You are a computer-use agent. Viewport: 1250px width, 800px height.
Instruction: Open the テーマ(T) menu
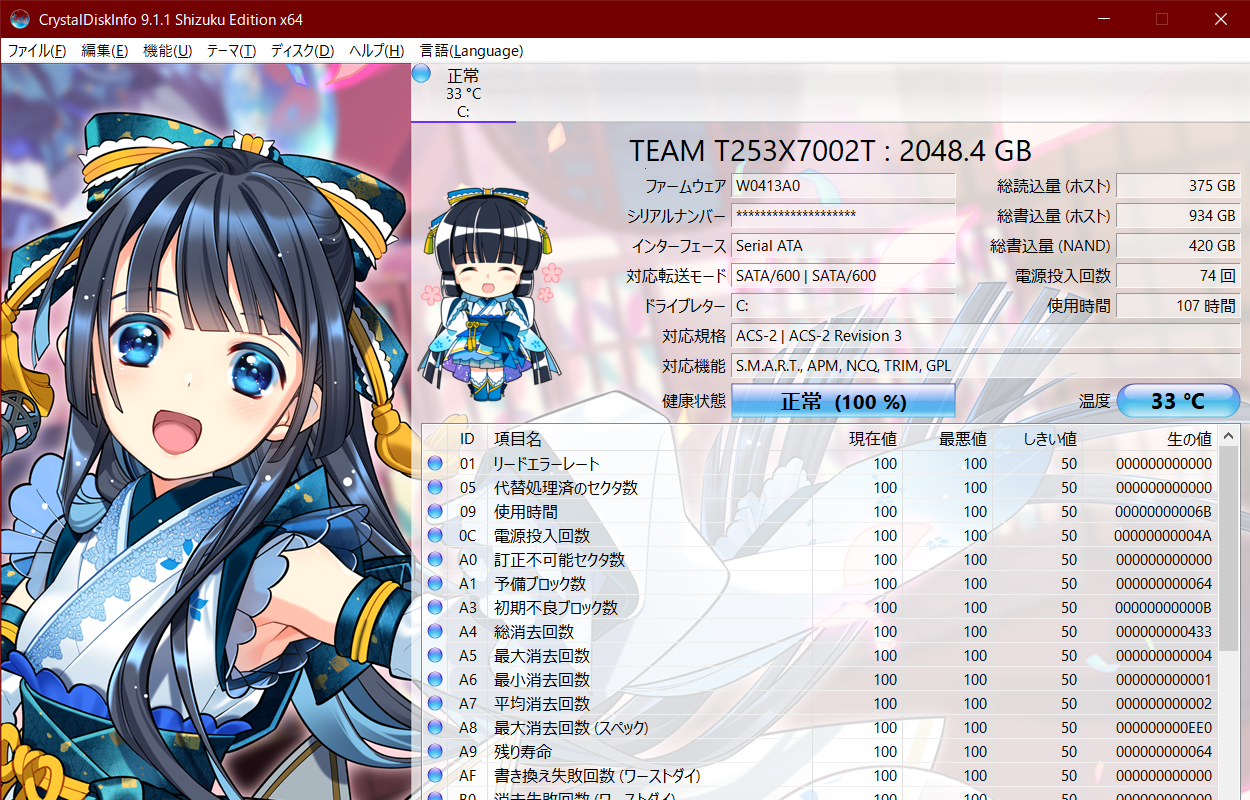(231, 51)
